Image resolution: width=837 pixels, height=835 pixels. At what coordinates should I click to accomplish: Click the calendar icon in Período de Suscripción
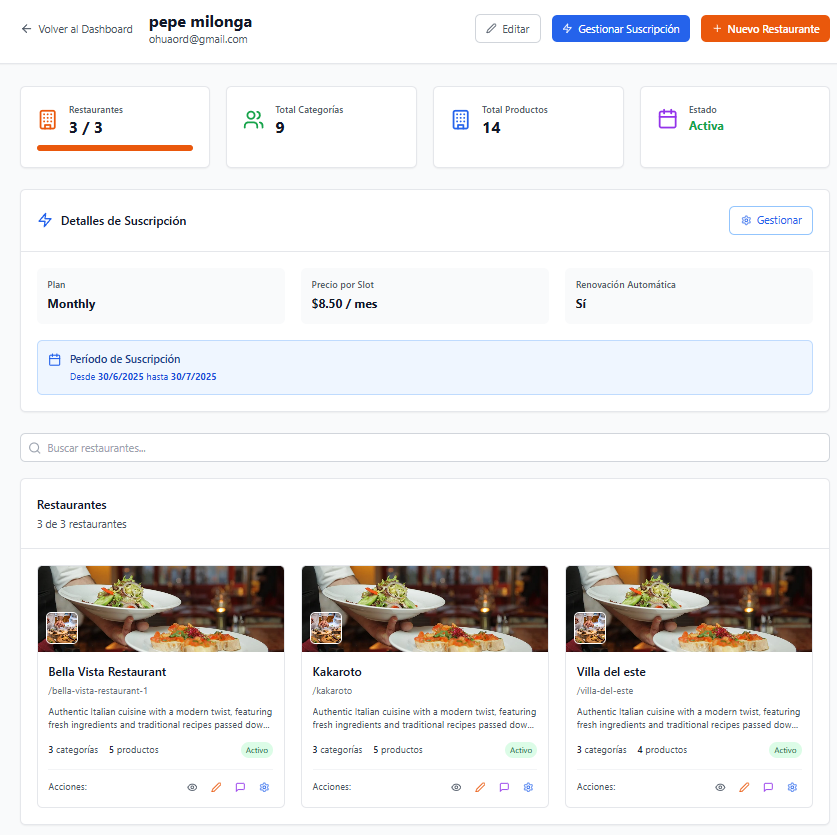coord(54,359)
